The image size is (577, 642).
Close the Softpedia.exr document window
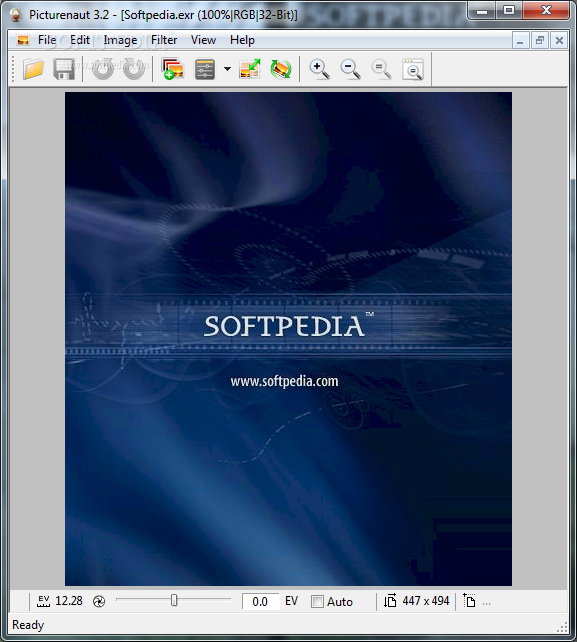[x=559, y=41]
